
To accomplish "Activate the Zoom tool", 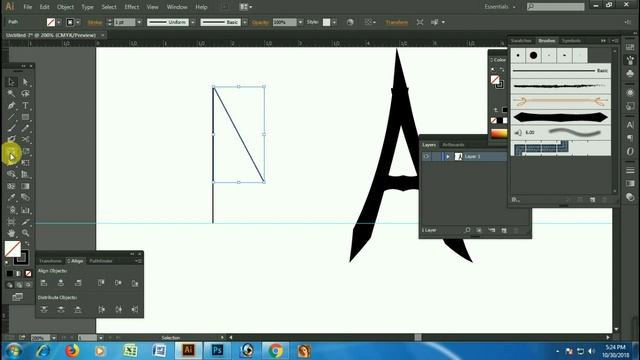I will (25, 233).
